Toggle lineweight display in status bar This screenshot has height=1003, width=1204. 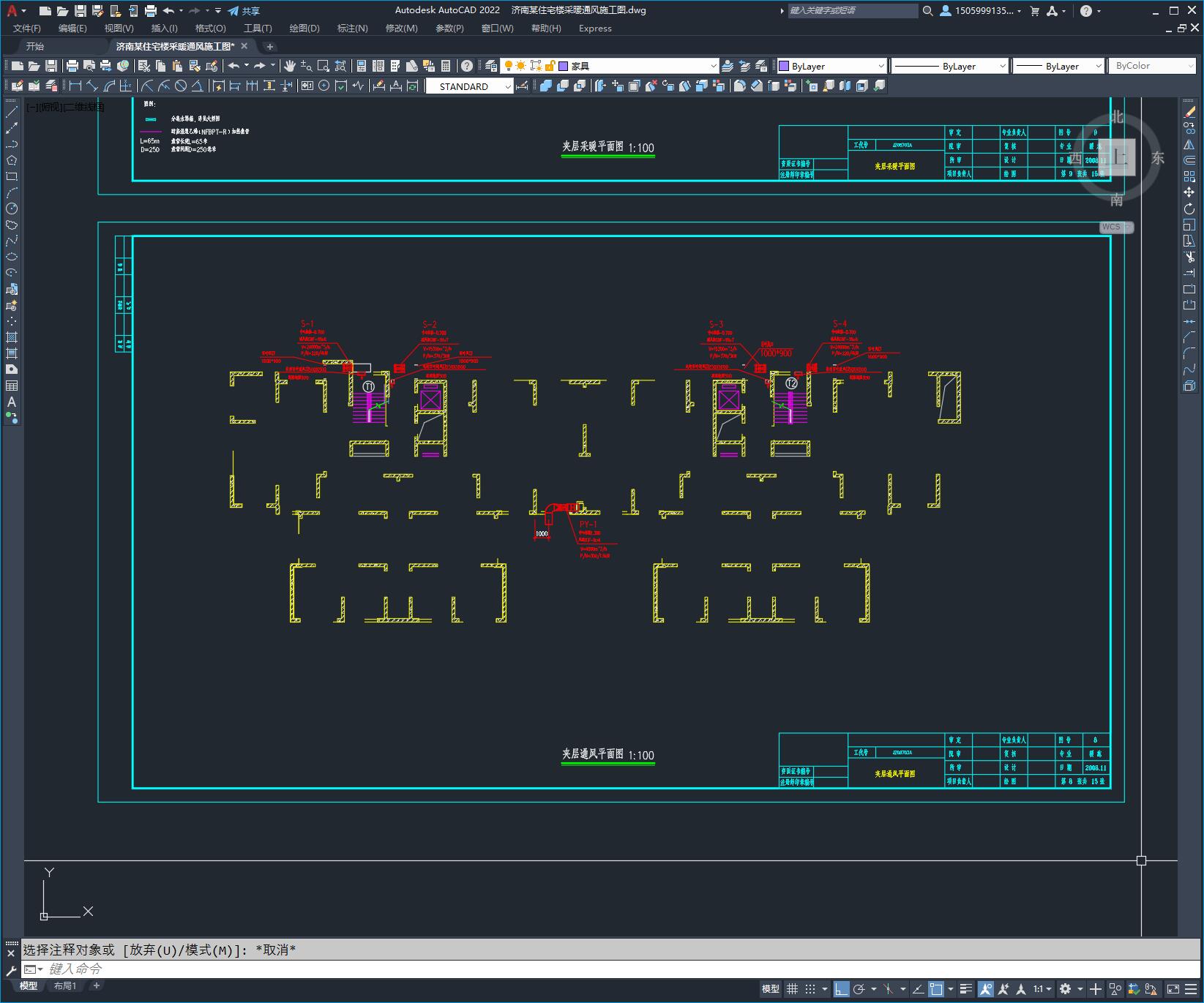point(966,989)
